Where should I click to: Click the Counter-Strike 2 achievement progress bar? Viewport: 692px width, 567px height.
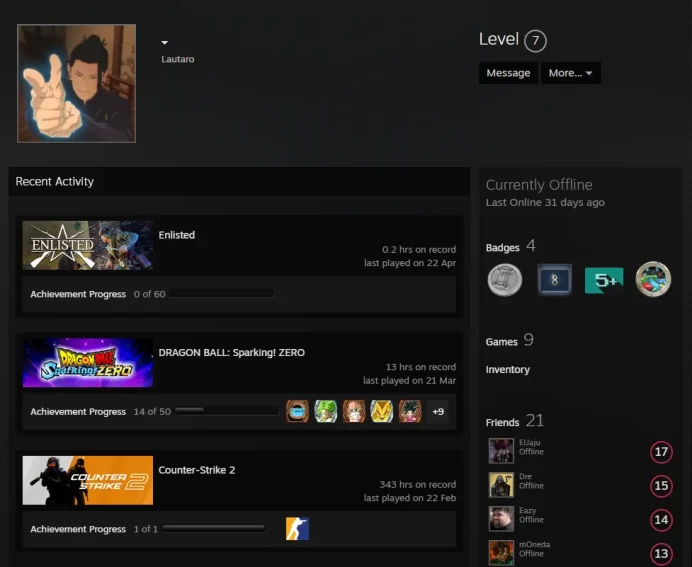pos(214,528)
